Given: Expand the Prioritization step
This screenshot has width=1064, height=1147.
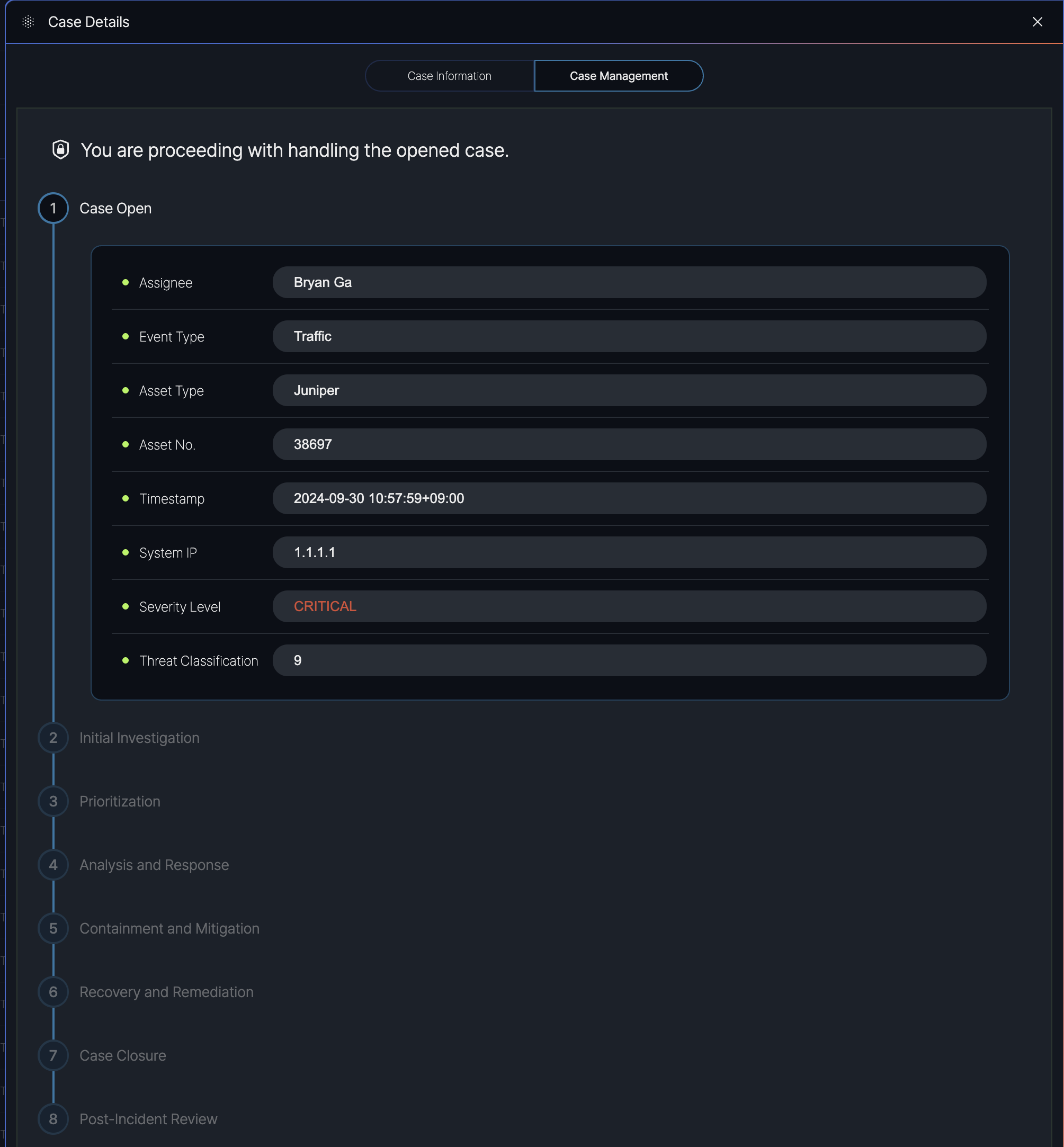Looking at the screenshot, I should coord(120,801).
